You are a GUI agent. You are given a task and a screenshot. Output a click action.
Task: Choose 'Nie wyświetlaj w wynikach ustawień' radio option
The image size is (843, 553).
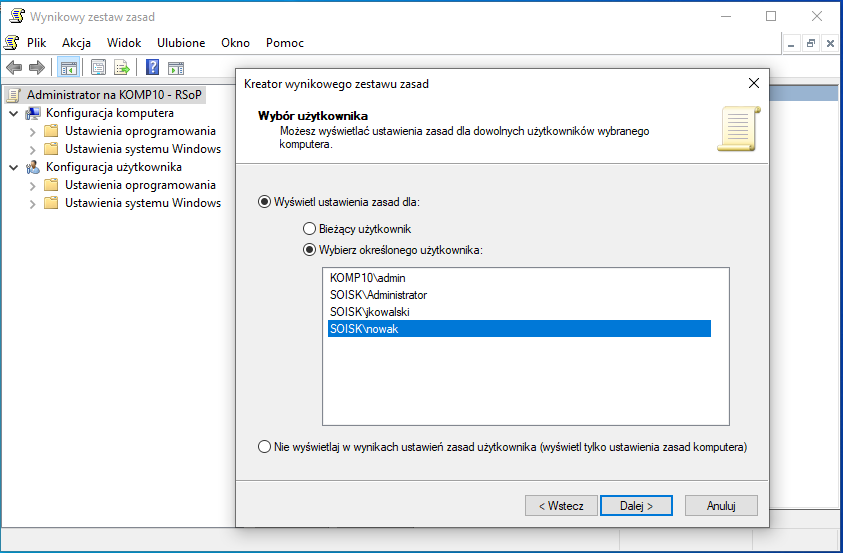click(x=265, y=446)
